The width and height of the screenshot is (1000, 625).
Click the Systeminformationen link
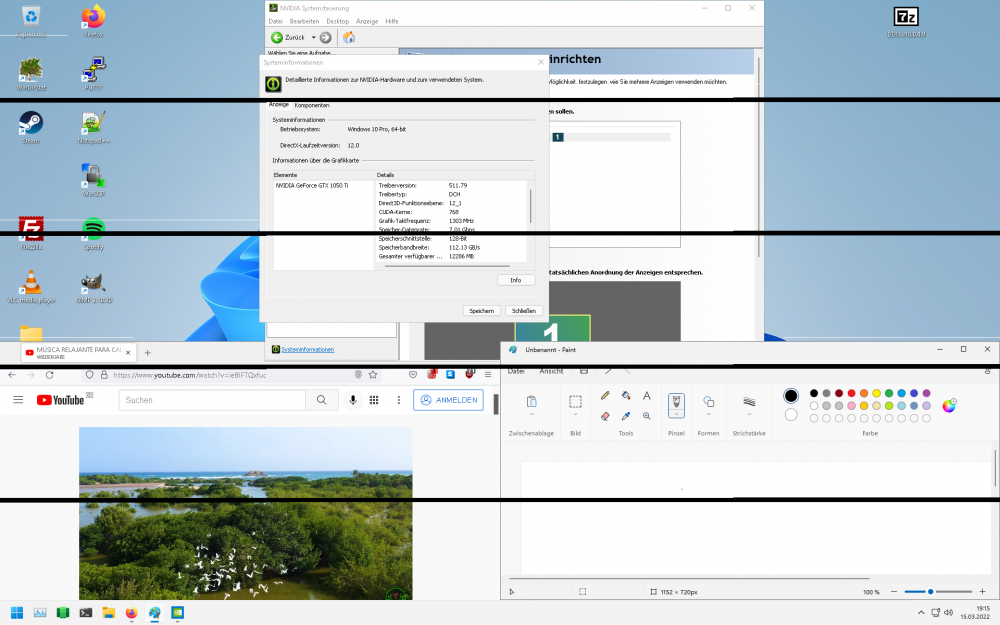pyautogui.click(x=307, y=349)
